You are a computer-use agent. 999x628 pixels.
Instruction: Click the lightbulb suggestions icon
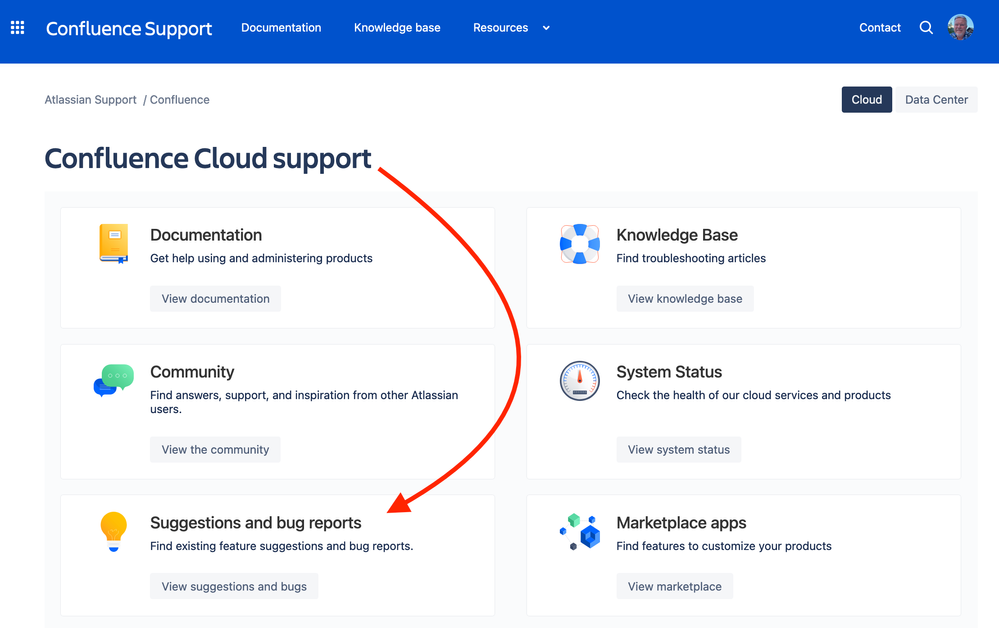(114, 532)
